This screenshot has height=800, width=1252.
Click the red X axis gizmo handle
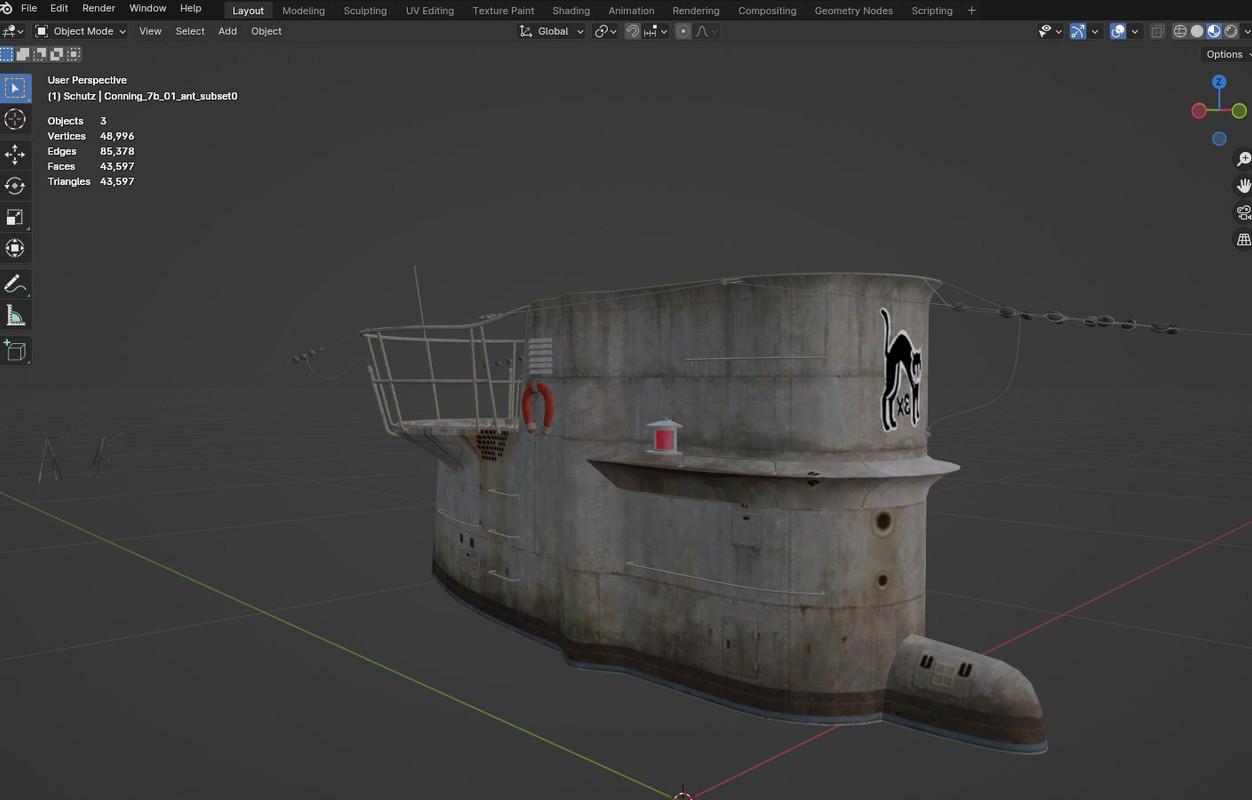pos(1199,111)
